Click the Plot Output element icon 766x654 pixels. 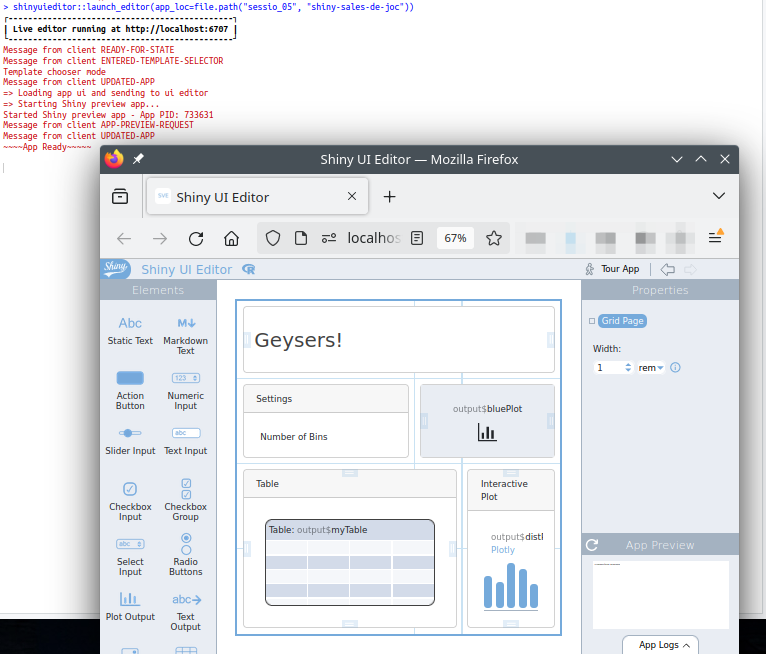pyautogui.click(x=130, y=599)
